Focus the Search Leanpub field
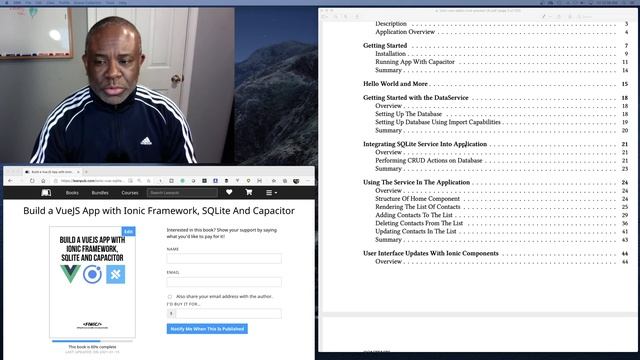Screen dimensions: 640x360 [x=182, y=193]
